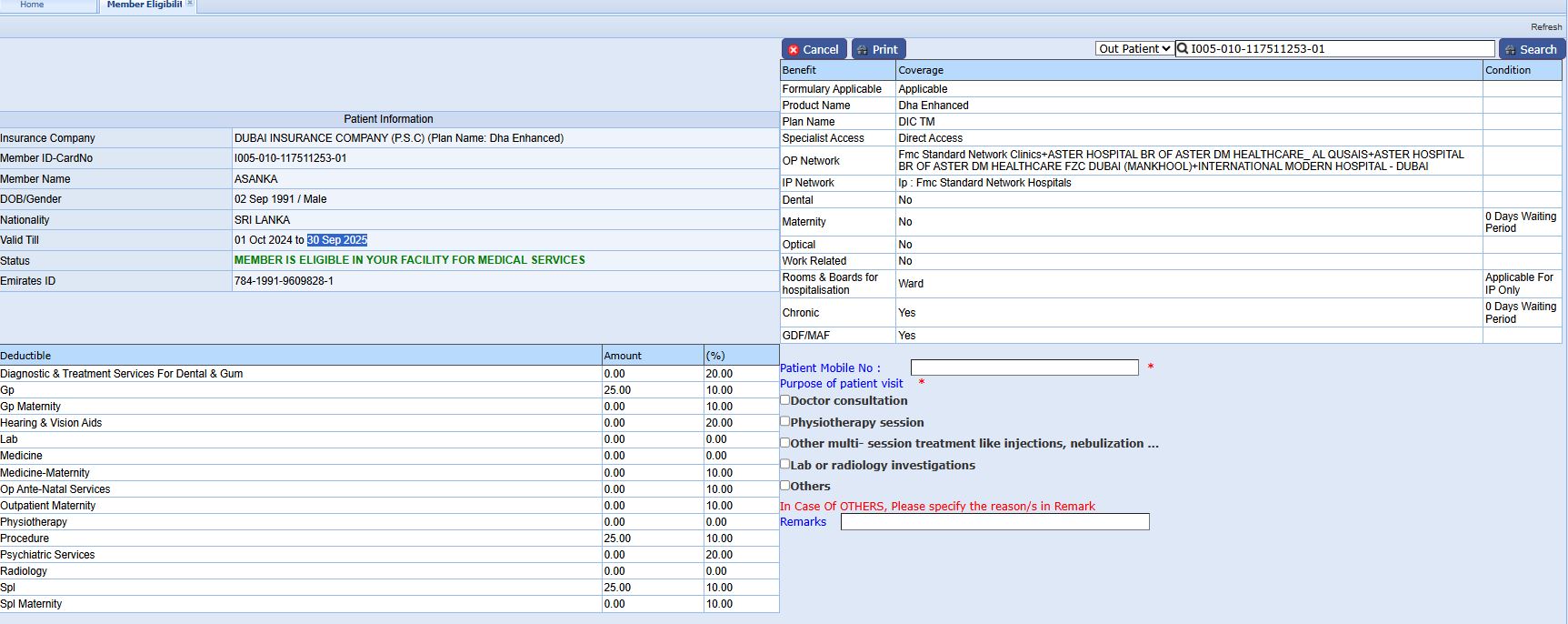Click the Print button

(x=878, y=49)
